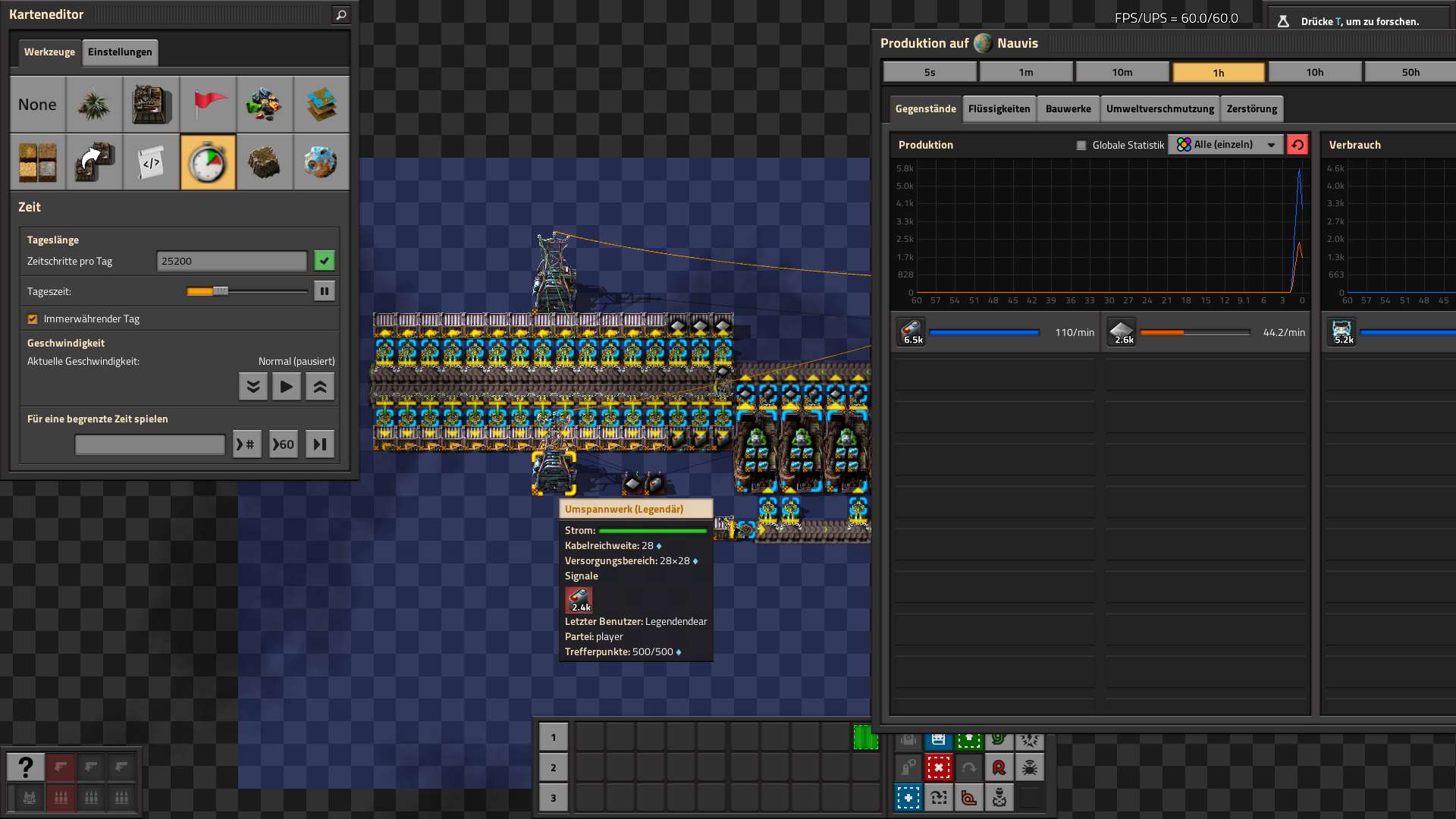The image size is (1456, 819).
Task: Select quickbar row 2 button
Action: [553, 767]
